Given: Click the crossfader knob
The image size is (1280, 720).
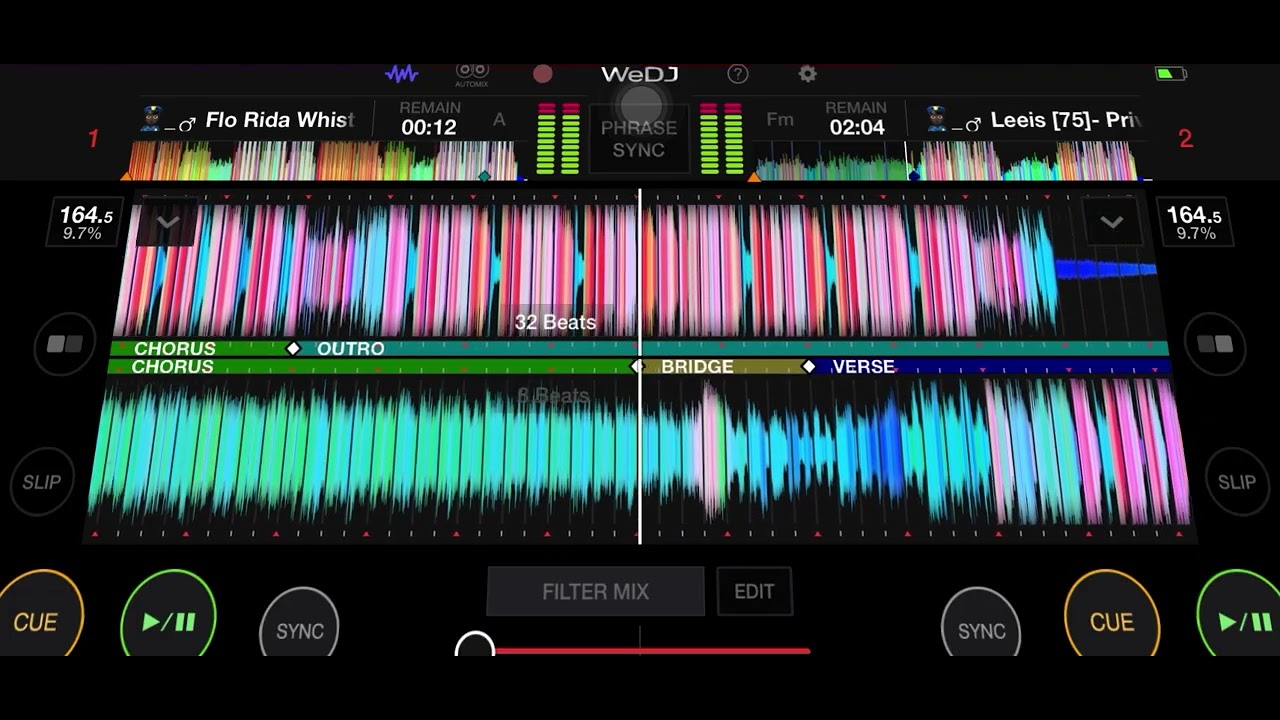Looking at the screenshot, I should click(475, 646).
